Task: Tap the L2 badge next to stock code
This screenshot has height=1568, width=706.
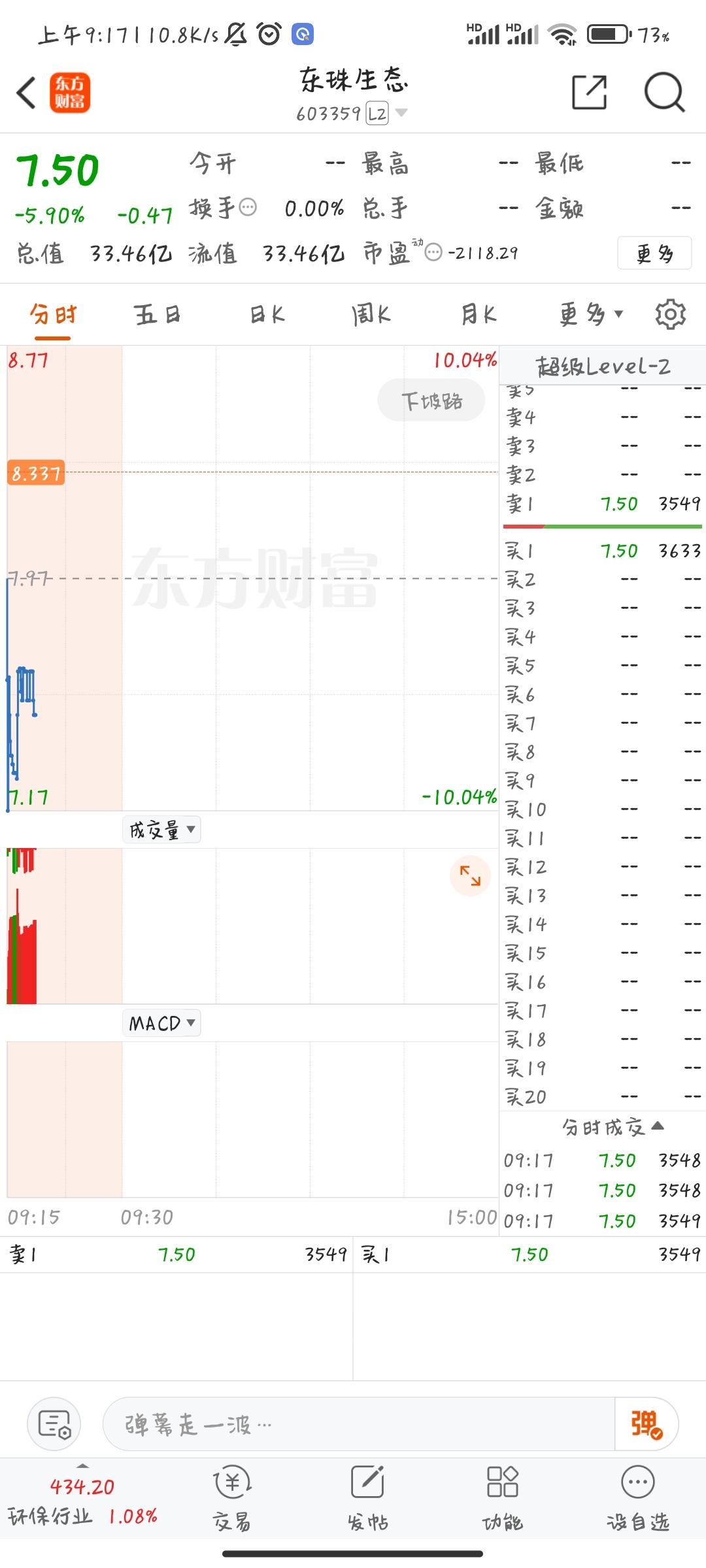Action: coord(377,113)
